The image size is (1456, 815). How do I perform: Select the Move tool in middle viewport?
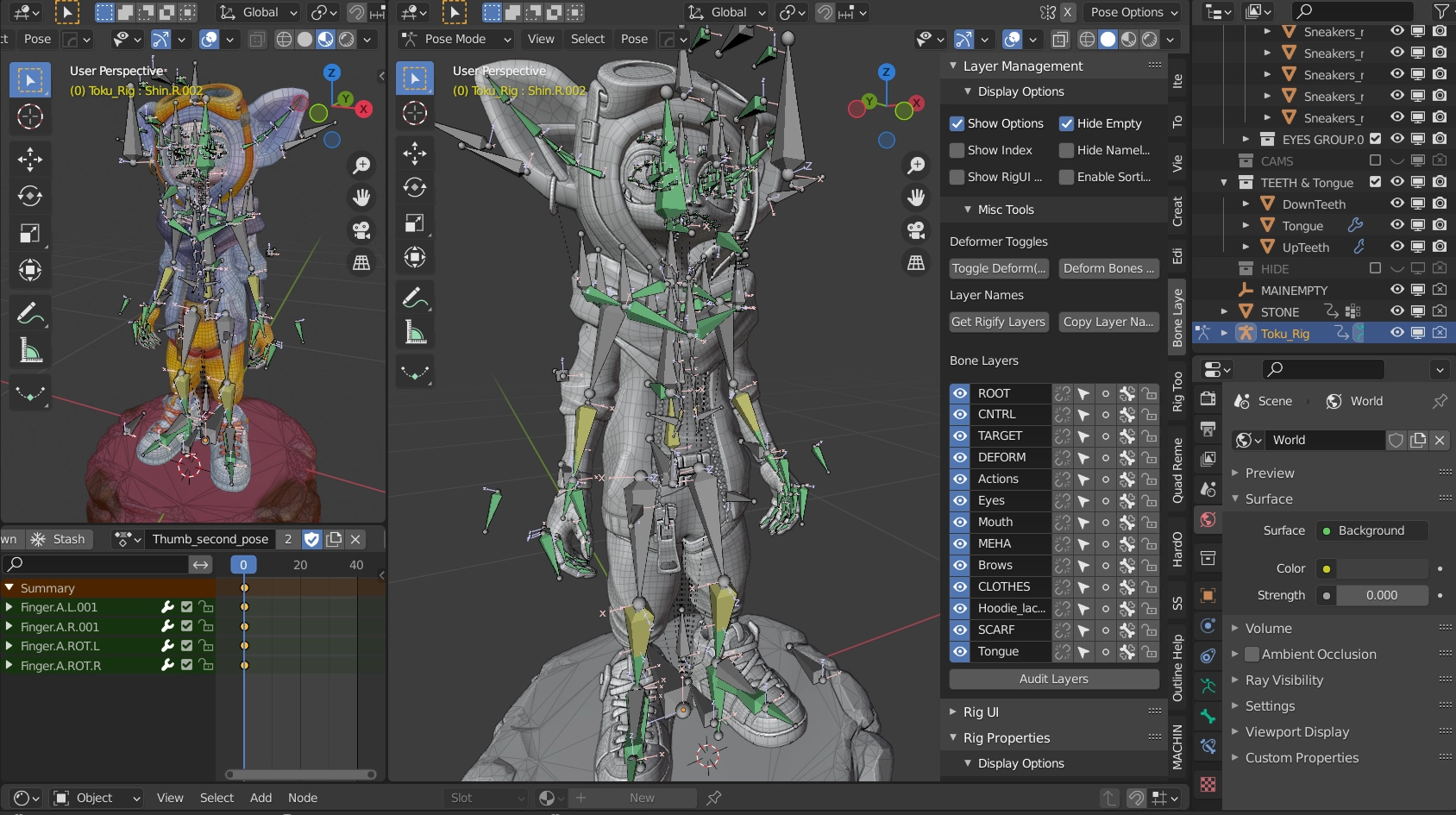pyautogui.click(x=415, y=154)
